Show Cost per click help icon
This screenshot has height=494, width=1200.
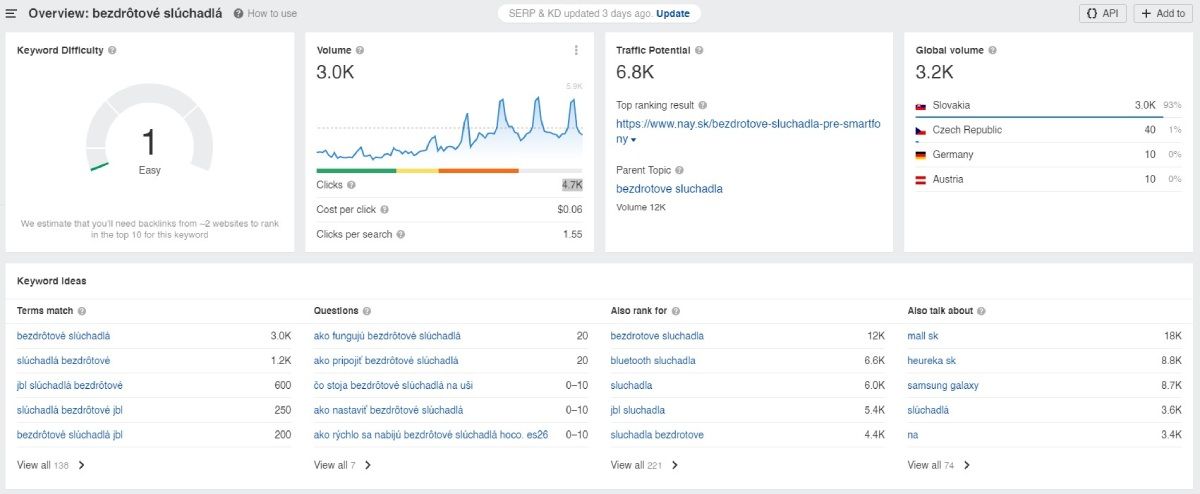click(x=384, y=210)
